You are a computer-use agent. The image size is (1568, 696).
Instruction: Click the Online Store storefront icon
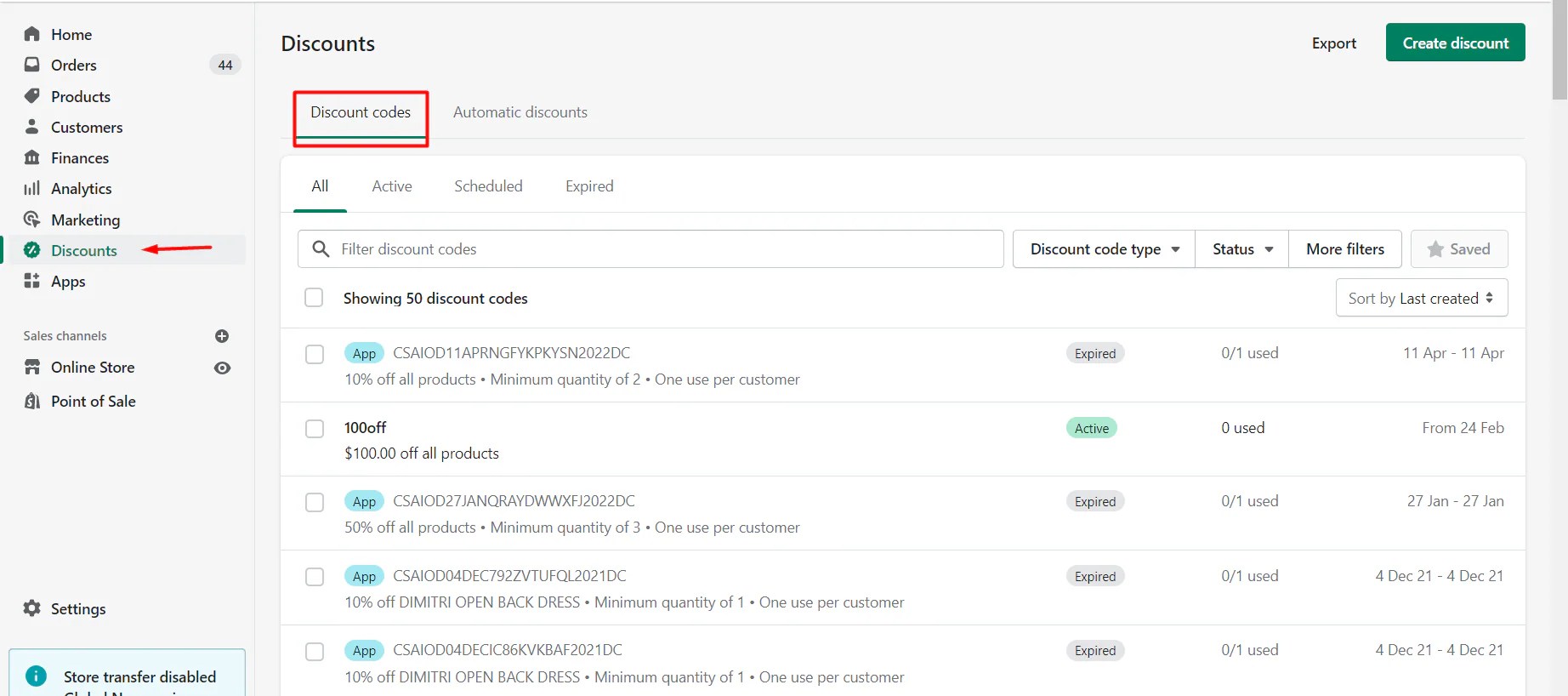pos(32,367)
